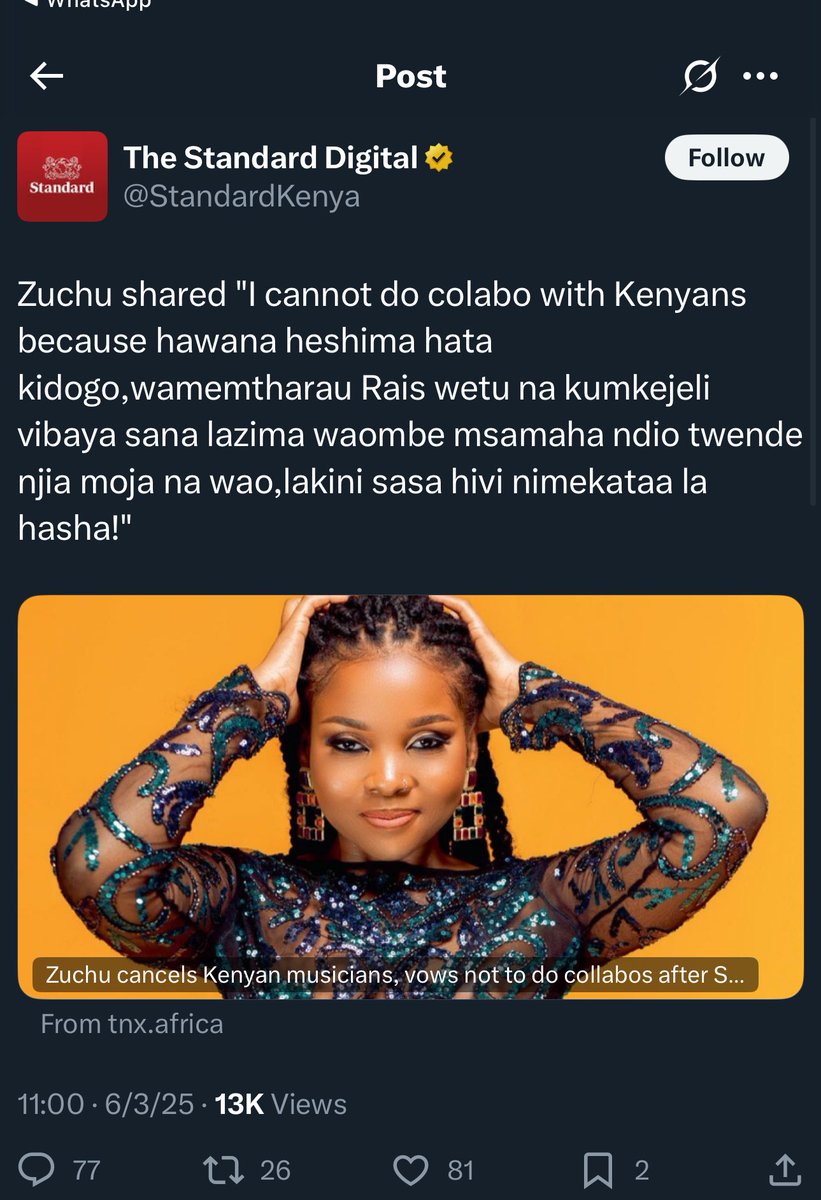Image resolution: width=821 pixels, height=1200 pixels.
Task: Tap the @StandardKenya handle
Action: pos(241,195)
